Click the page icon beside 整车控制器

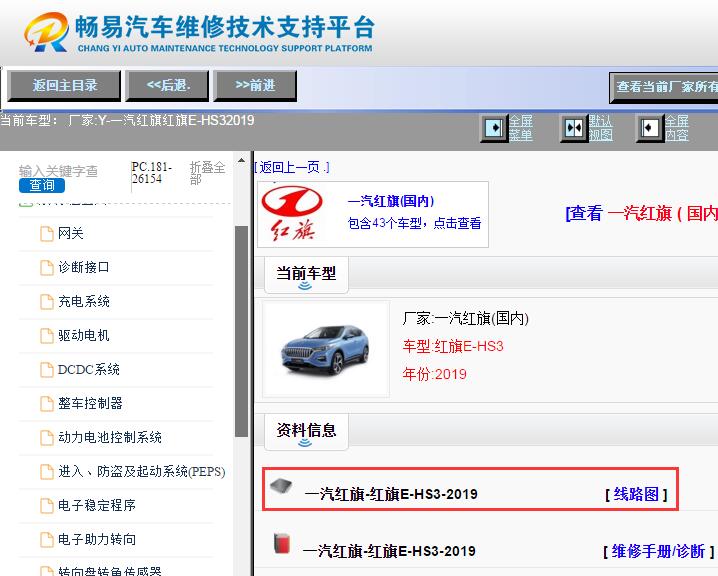(x=47, y=403)
